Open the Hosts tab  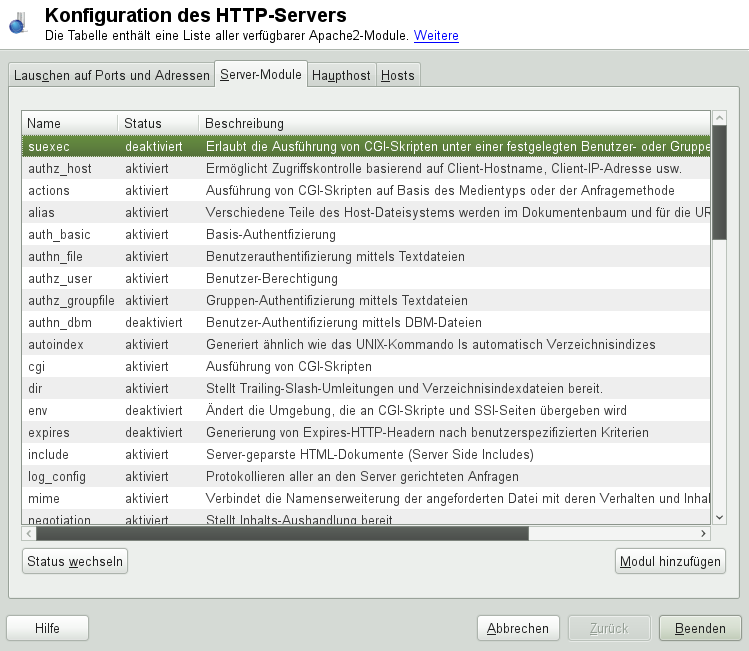tap(397, 75)
